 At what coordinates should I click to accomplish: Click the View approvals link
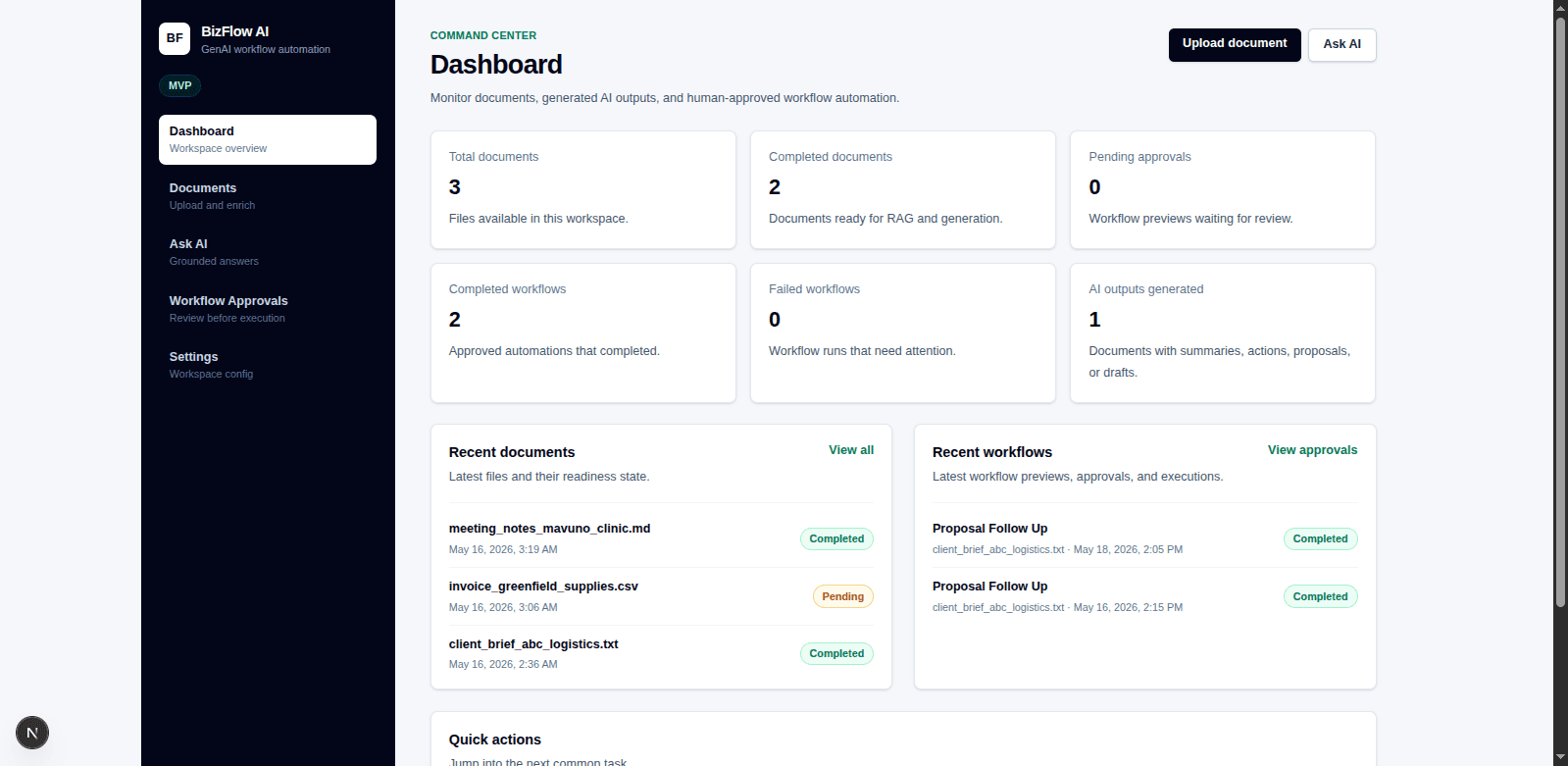pos(1312,450)
